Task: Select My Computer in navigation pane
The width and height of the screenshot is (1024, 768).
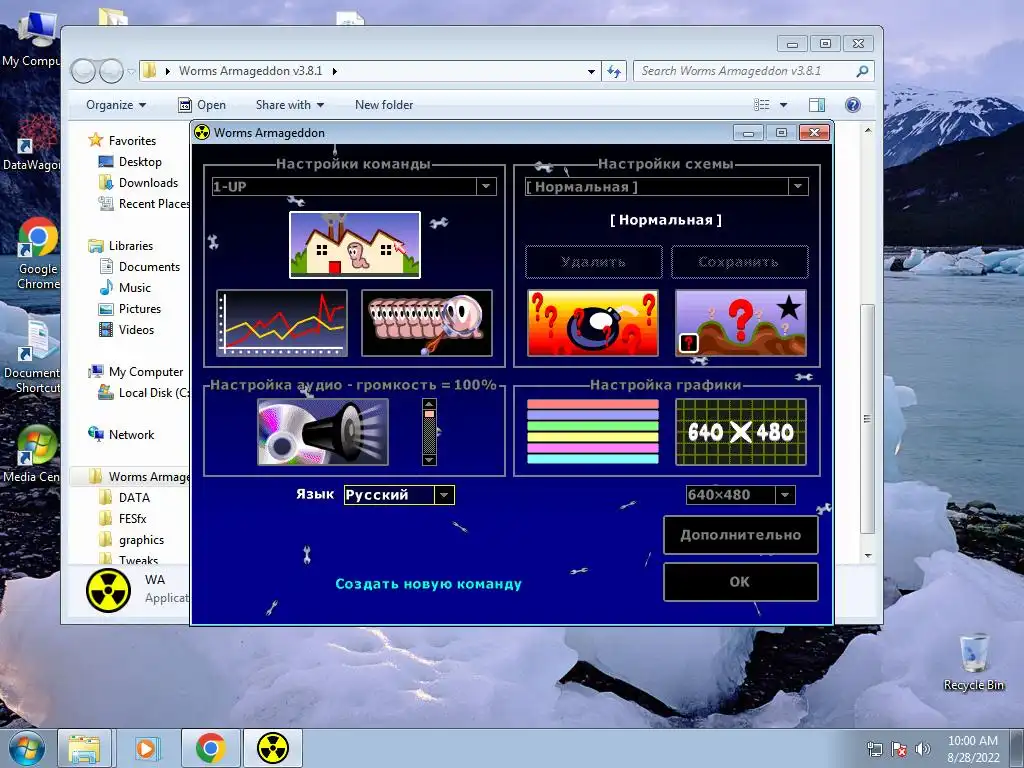Action: 146,372
